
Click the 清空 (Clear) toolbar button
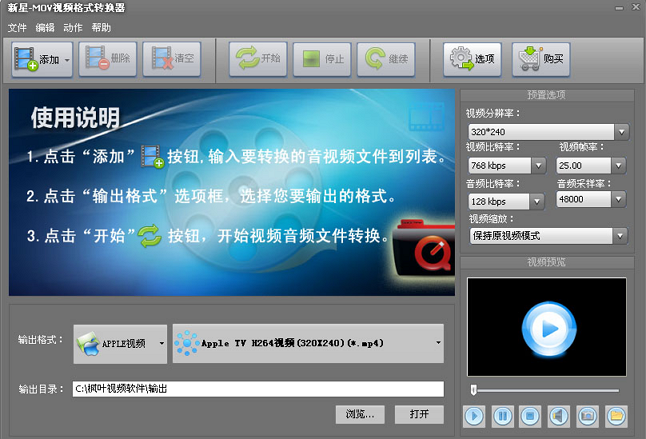(172, 59)
